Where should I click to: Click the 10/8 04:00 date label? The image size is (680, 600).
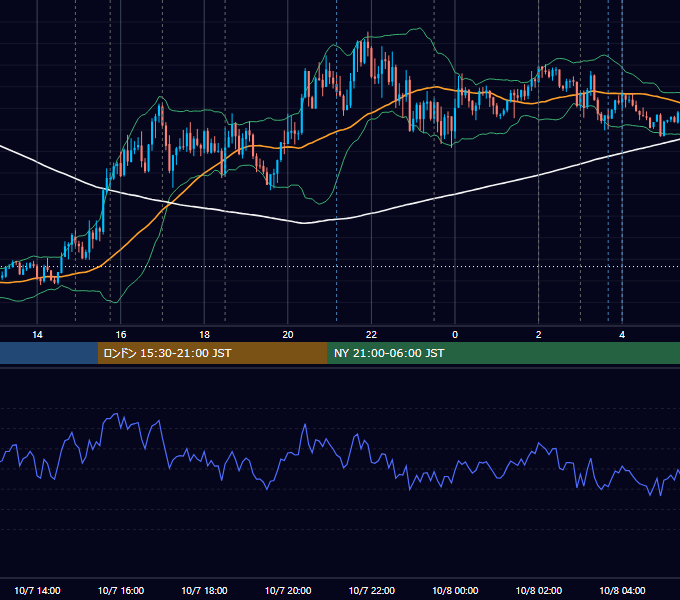622,590
